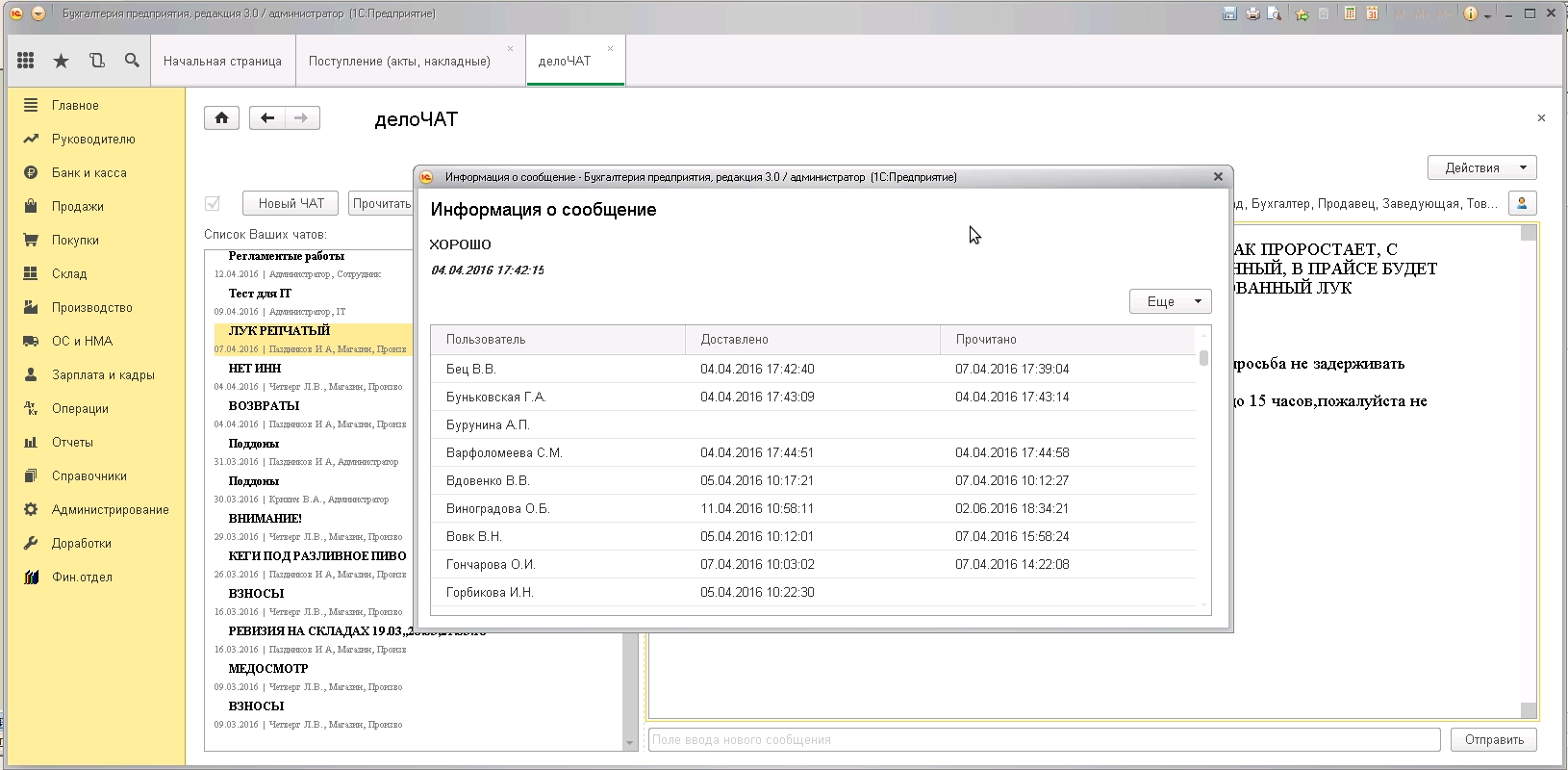Open the 1C main menu round arrow
This screenshot has width=1568, height=770.
pos(38,13)
